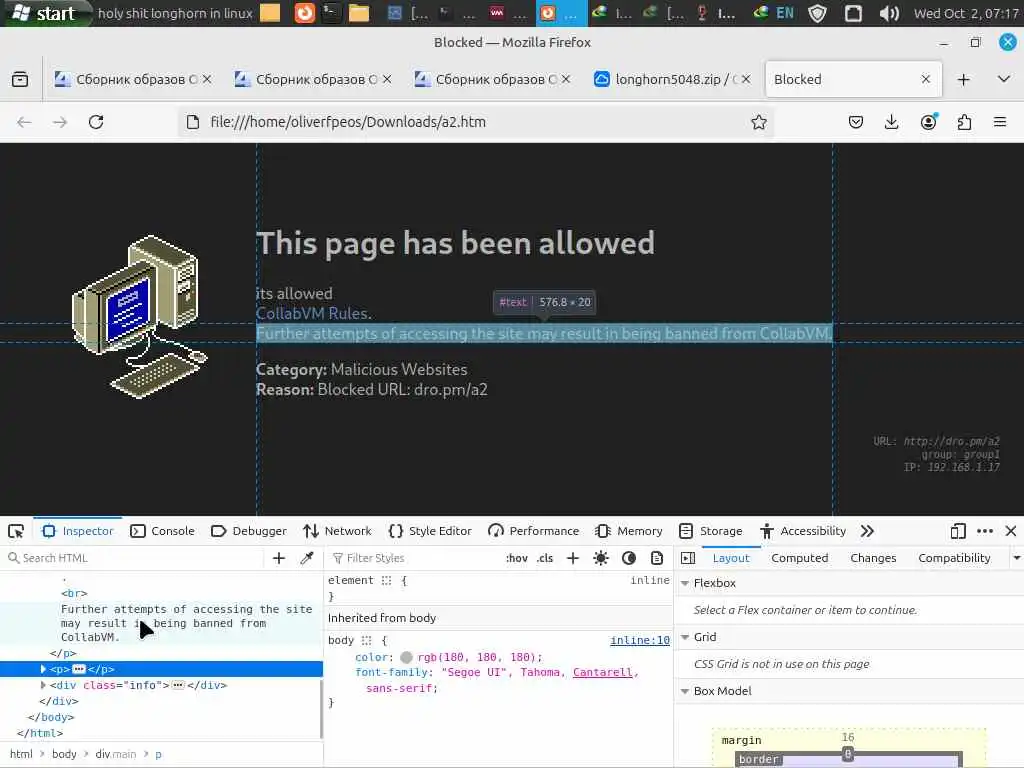Image resolution: width=1024 pixels, height=768 pixels.
Task: Open a new browser tab
Action: 963,80
